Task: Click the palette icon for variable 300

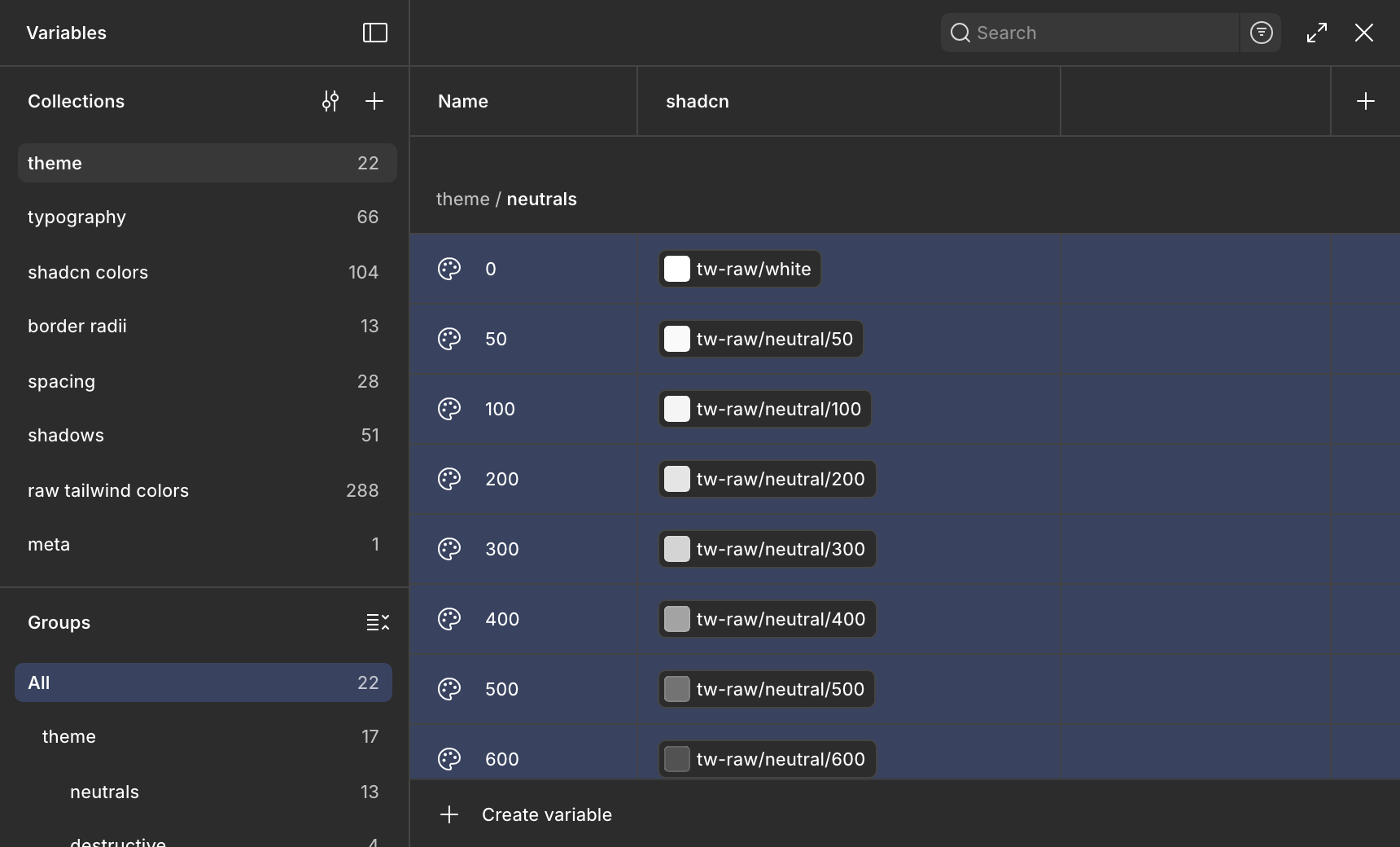Action: tap(449, 549)
